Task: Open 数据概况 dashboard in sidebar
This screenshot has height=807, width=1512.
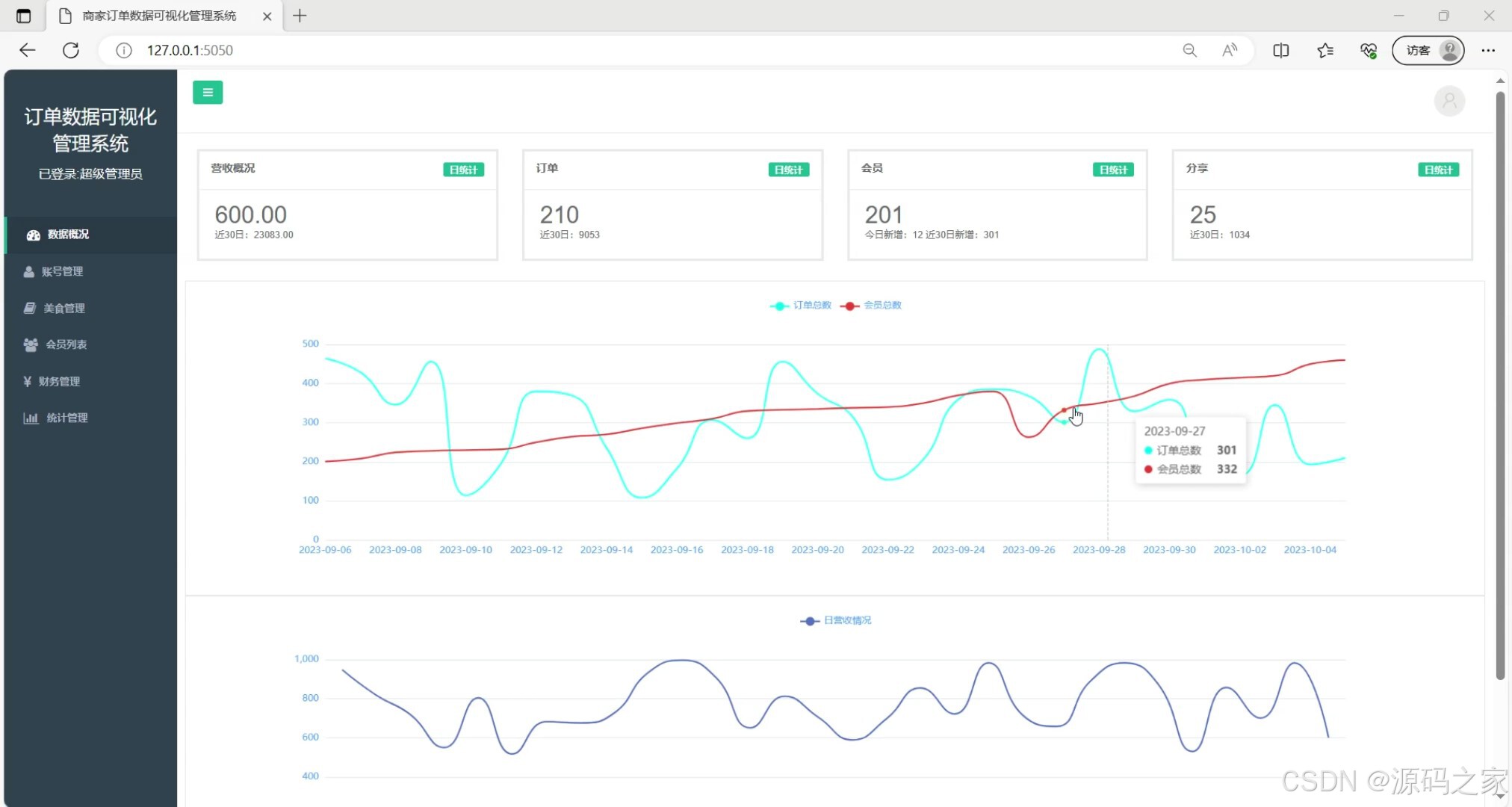Action: point(67,235)
